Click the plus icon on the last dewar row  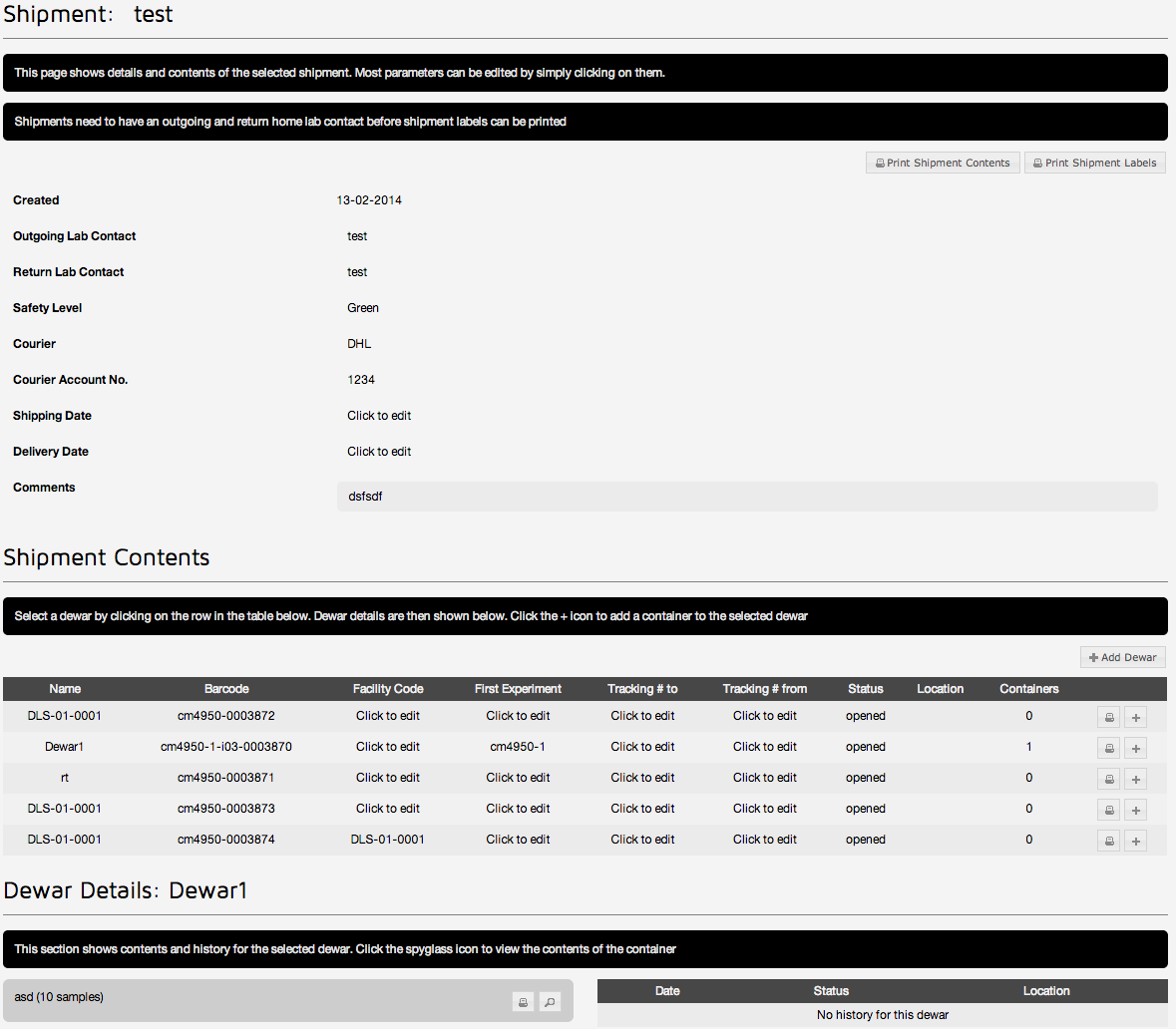click(1135, 840)
